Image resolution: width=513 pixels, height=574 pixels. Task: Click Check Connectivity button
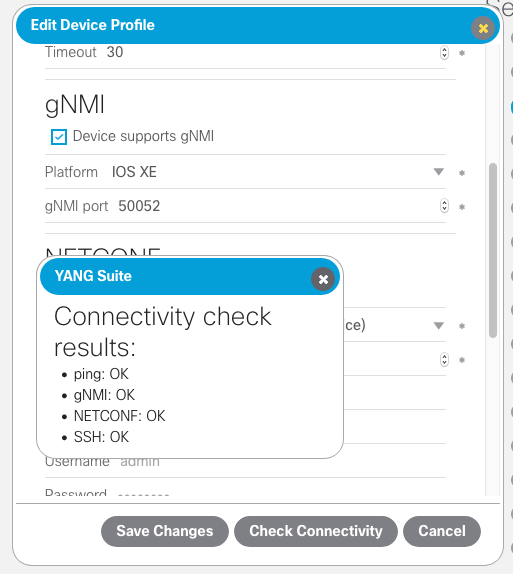316,531
